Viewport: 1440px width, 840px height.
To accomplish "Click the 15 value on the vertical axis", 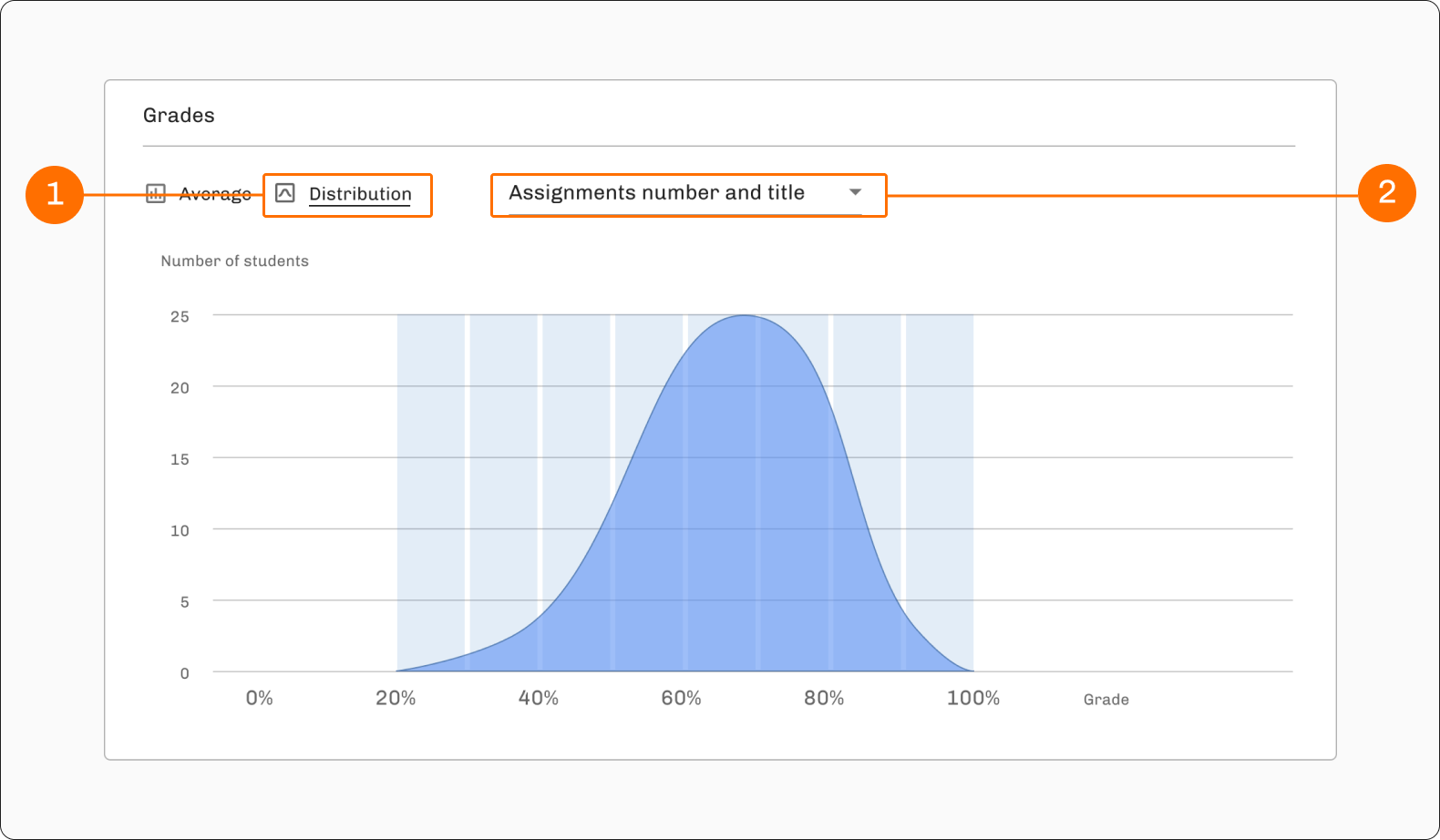I will click(x=180, y=460).
